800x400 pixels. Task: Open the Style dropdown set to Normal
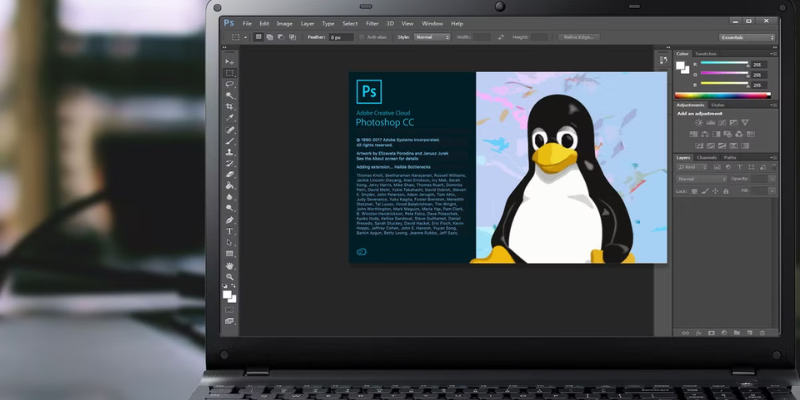pyautogui.click(x=432, y=37)
